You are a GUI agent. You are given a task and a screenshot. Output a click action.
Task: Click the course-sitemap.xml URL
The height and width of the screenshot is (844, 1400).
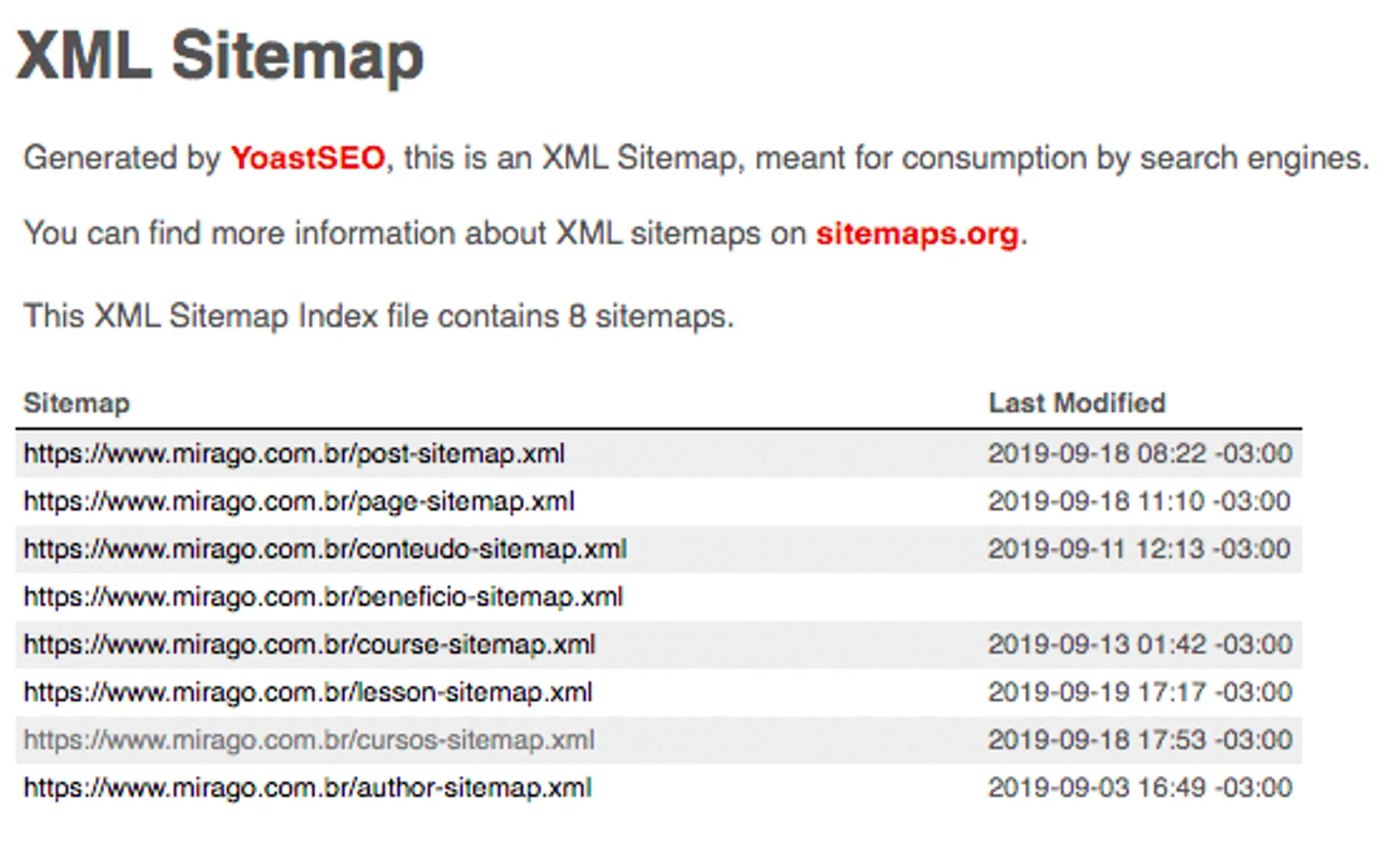309,645
